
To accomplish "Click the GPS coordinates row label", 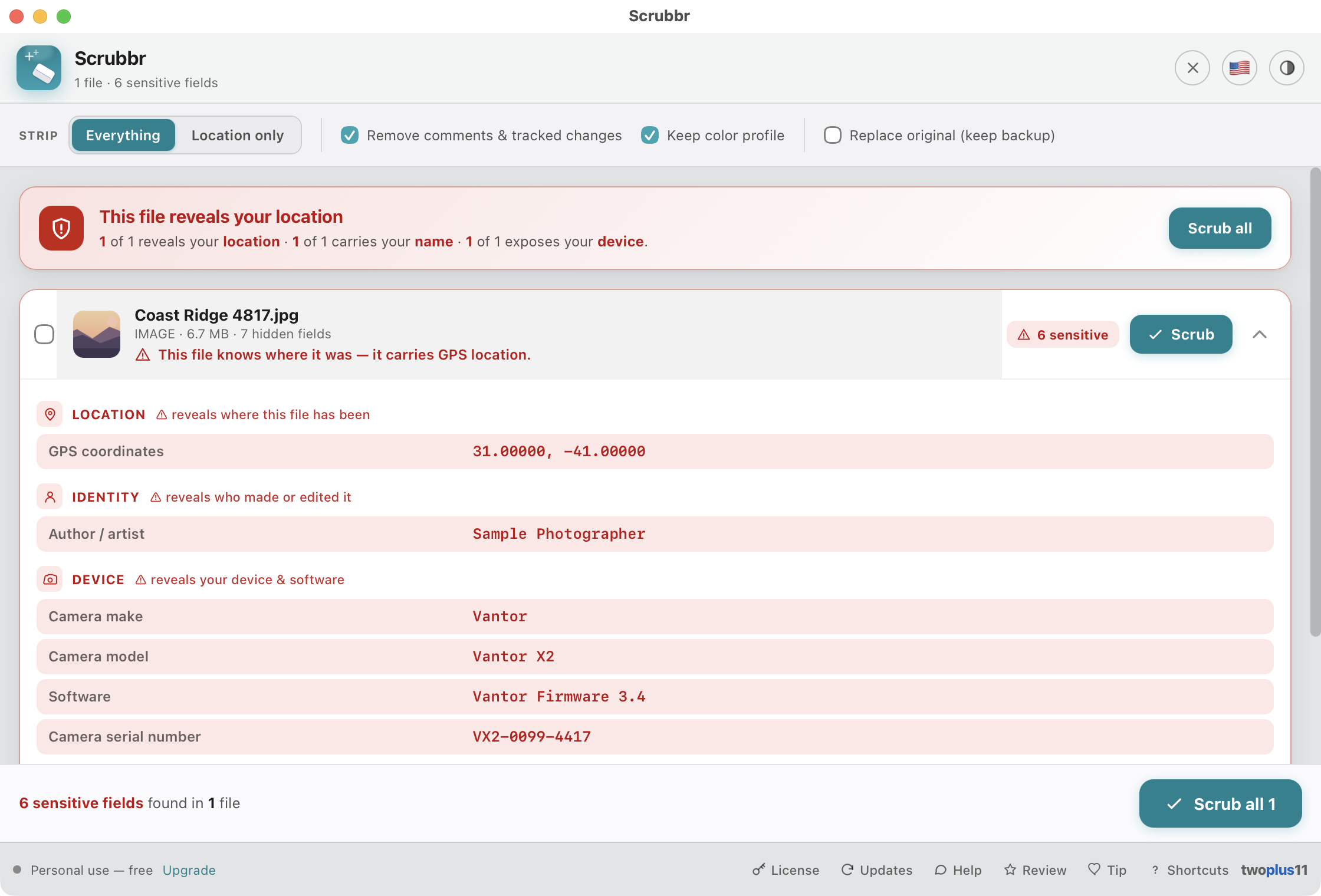I will tap(106, 452).
